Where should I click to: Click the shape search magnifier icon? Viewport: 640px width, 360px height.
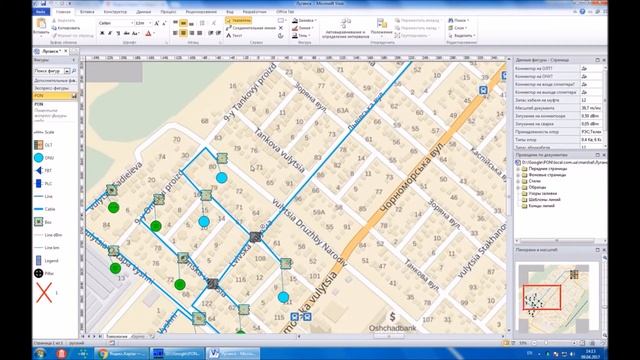click(x=74, y=71)
